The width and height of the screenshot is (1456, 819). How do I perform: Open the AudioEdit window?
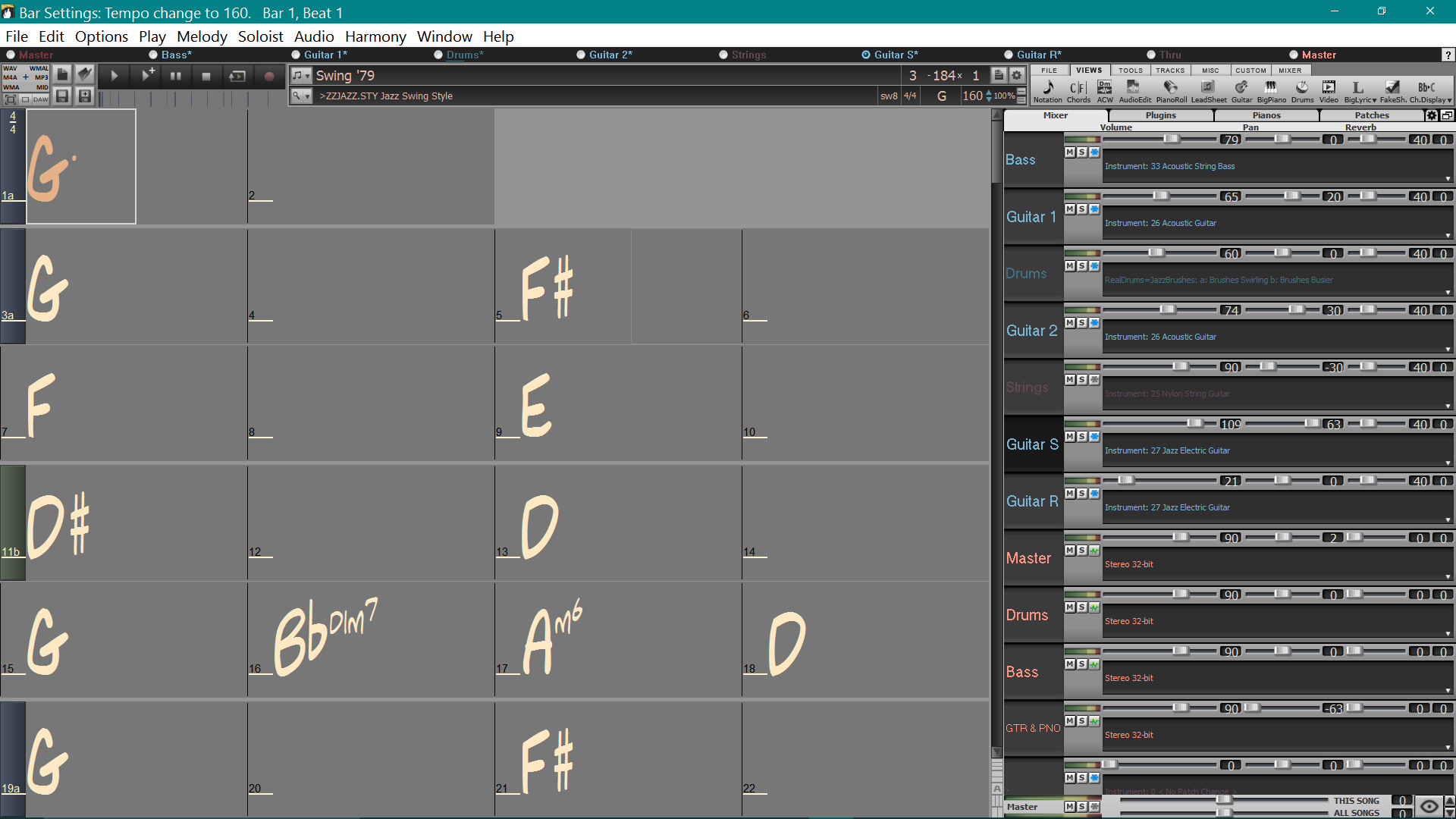coord(1134,91)
